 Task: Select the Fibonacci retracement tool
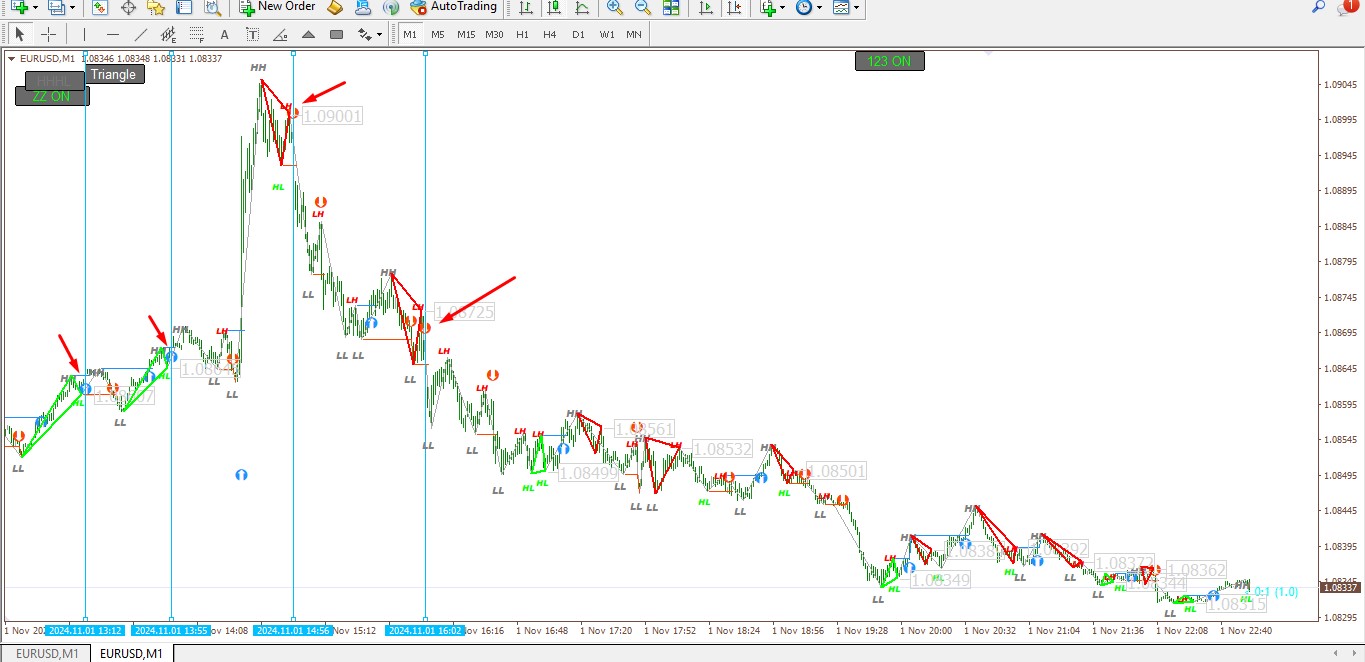click(x=196, y=34)
